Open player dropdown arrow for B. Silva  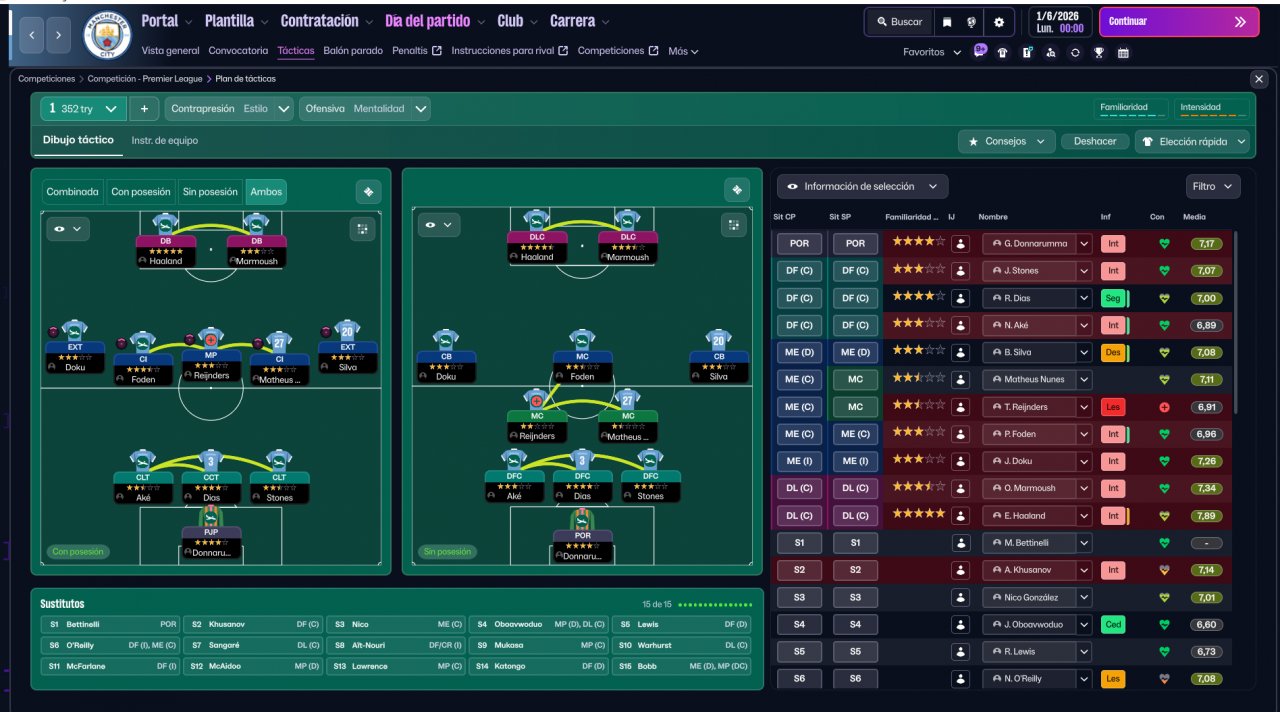click(x=1083, y=352)
